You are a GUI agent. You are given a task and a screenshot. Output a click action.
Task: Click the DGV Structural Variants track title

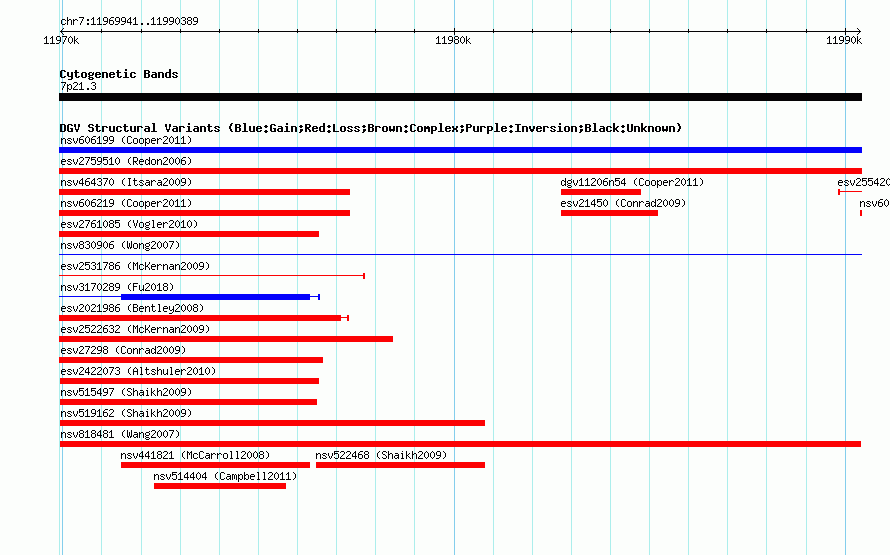pos(371,128)
